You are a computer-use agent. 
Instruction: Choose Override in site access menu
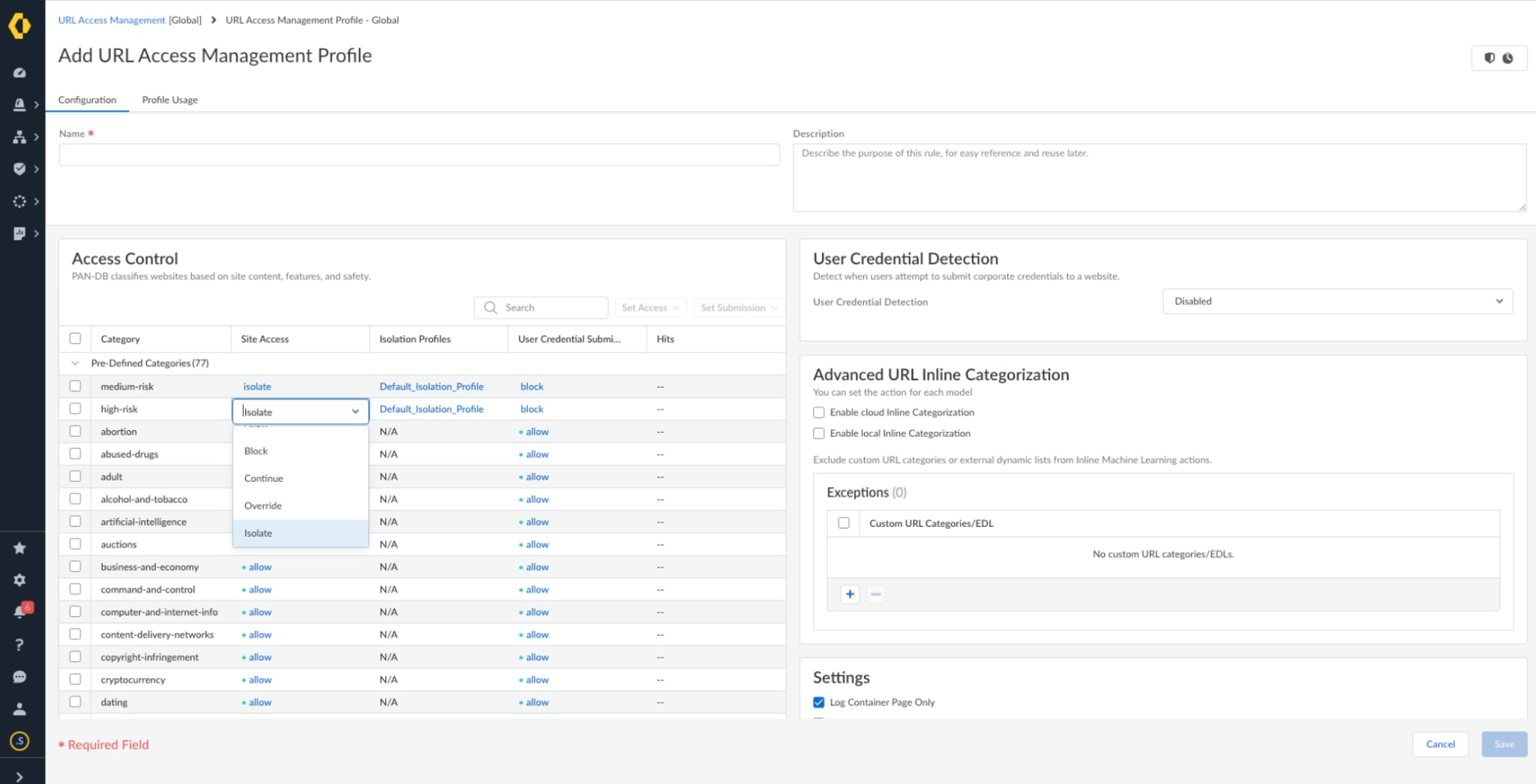(301, 506)
